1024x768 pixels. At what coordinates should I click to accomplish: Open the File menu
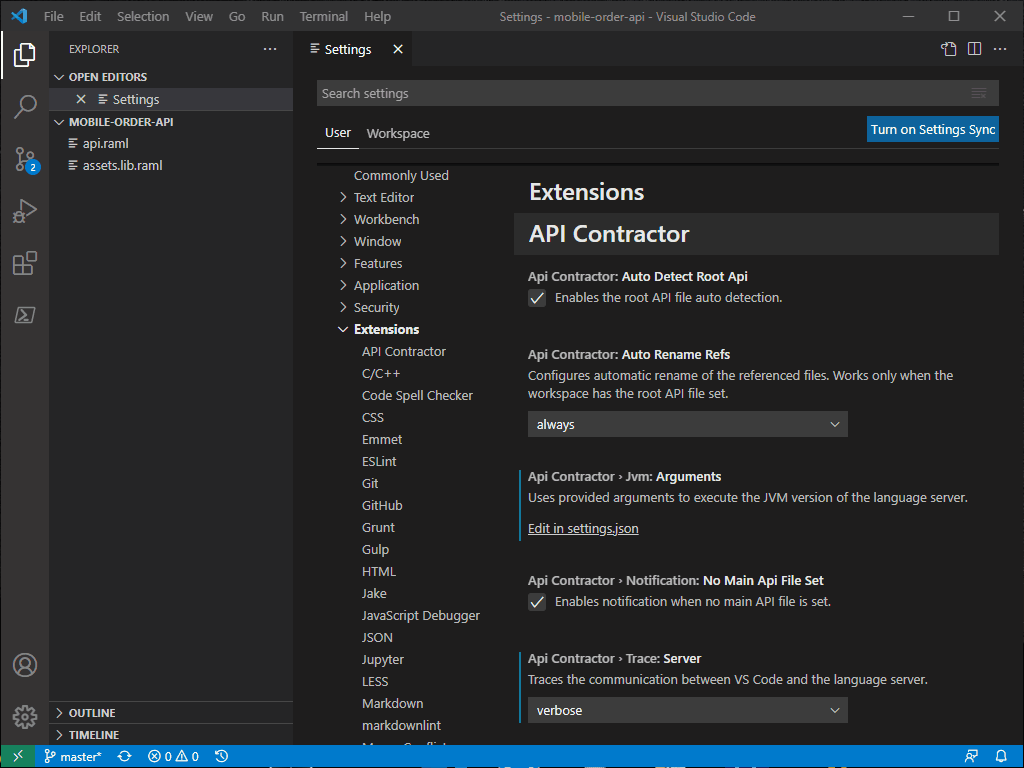tap(54, 16)
